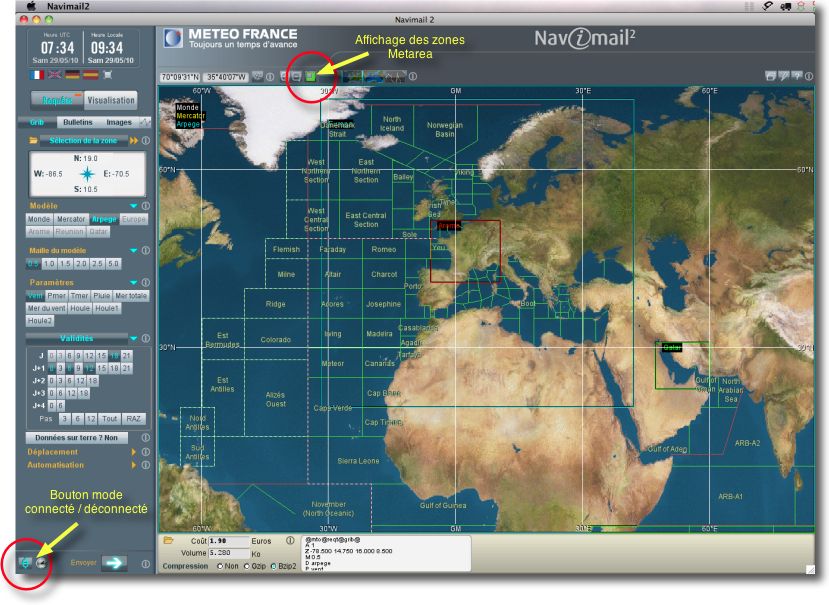Click disconnected mode globe icon
Image resolution: width=829 pixels, height=605 pixels.
pyautogui.click(x=41, y=563)
